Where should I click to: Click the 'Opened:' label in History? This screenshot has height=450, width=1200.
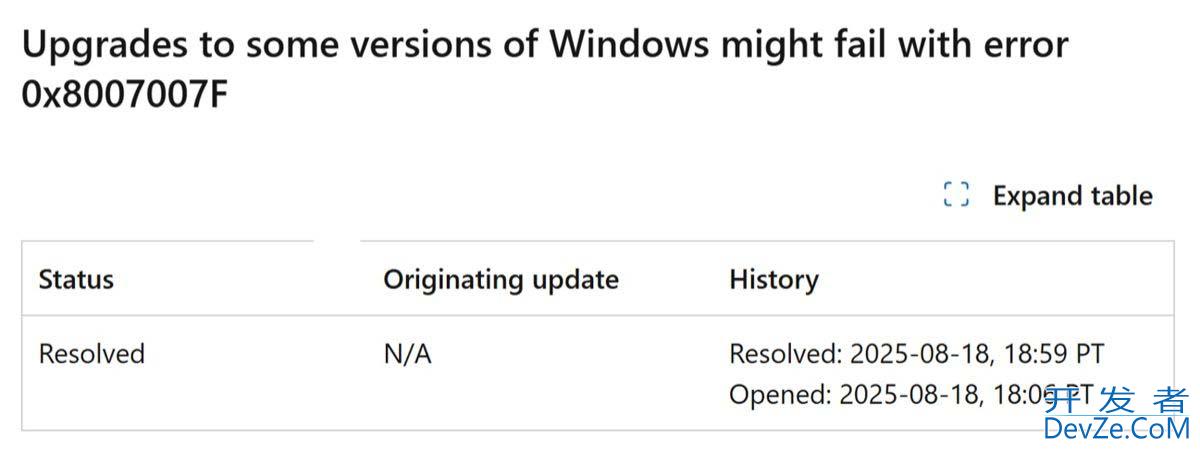coord(780,395)
